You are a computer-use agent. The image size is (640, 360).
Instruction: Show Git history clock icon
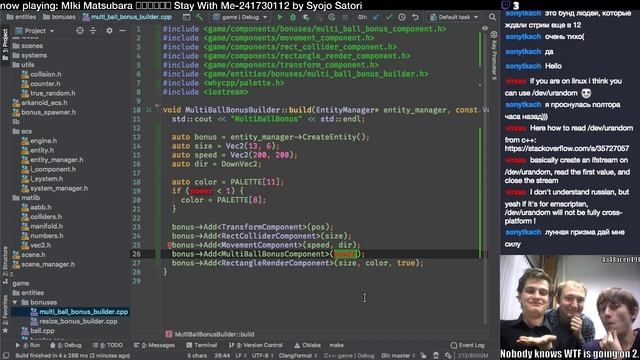(x=402, y=17)
